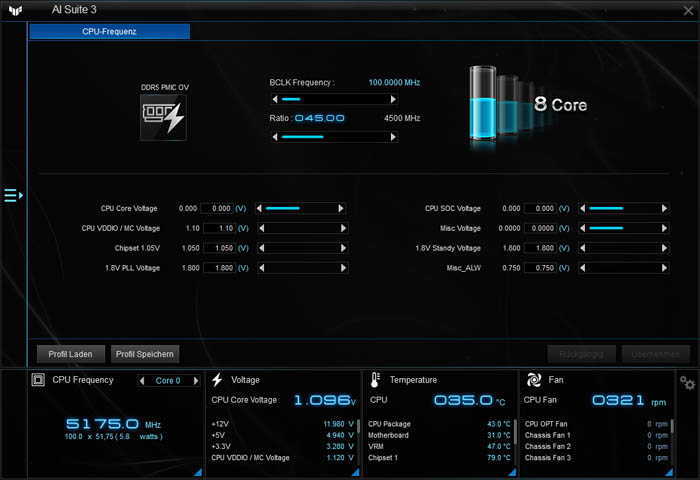Increase BCLK Frequency with right arrow
Screen dimensions: 700x480
(x=393, y=99)
